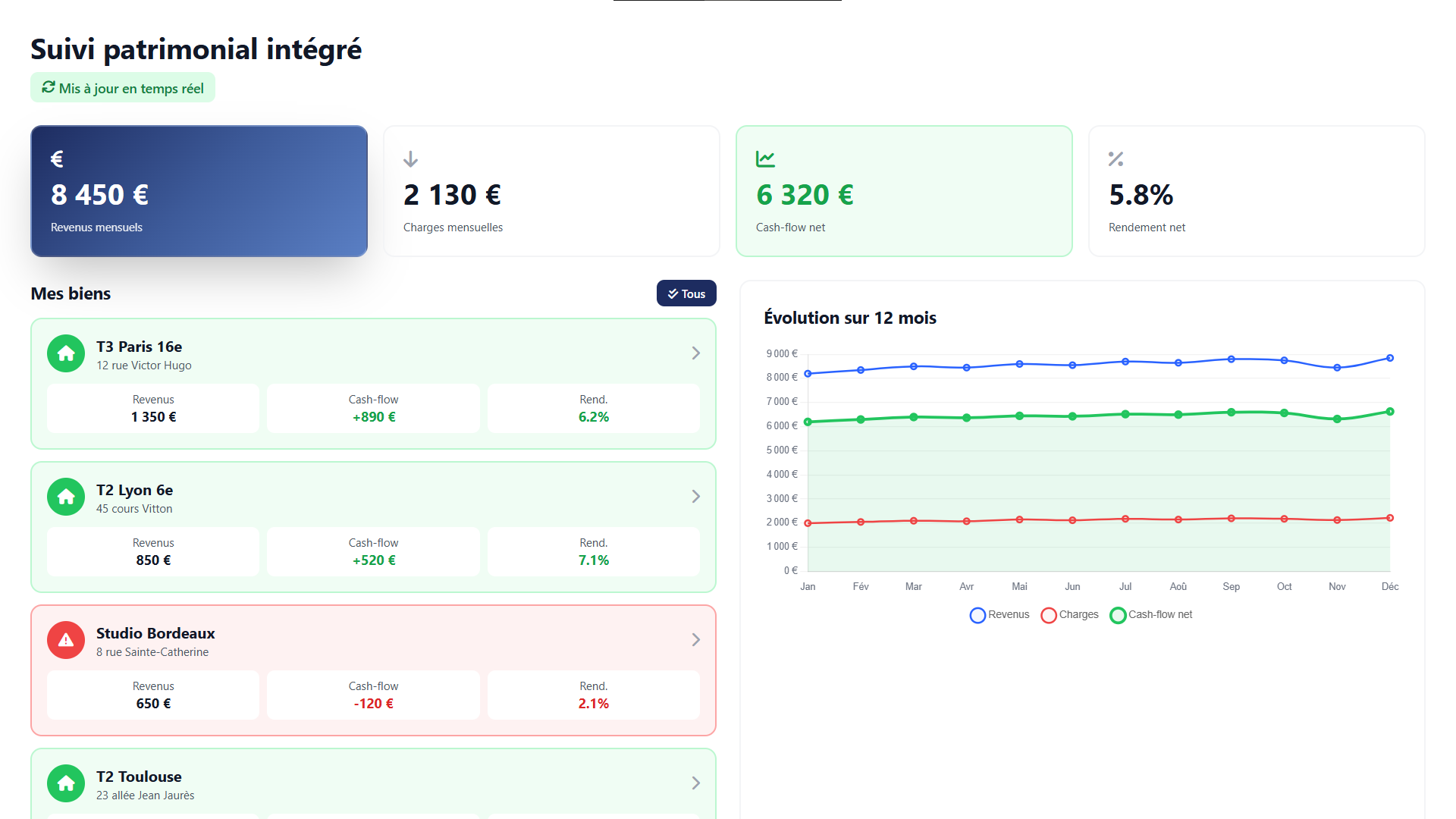Image resolution: width=1456 pixels, height=819 pixels.
Task: Click the euro icon in Revenus mensuels card
Action: pyautogui.click(x=57, y=159)
